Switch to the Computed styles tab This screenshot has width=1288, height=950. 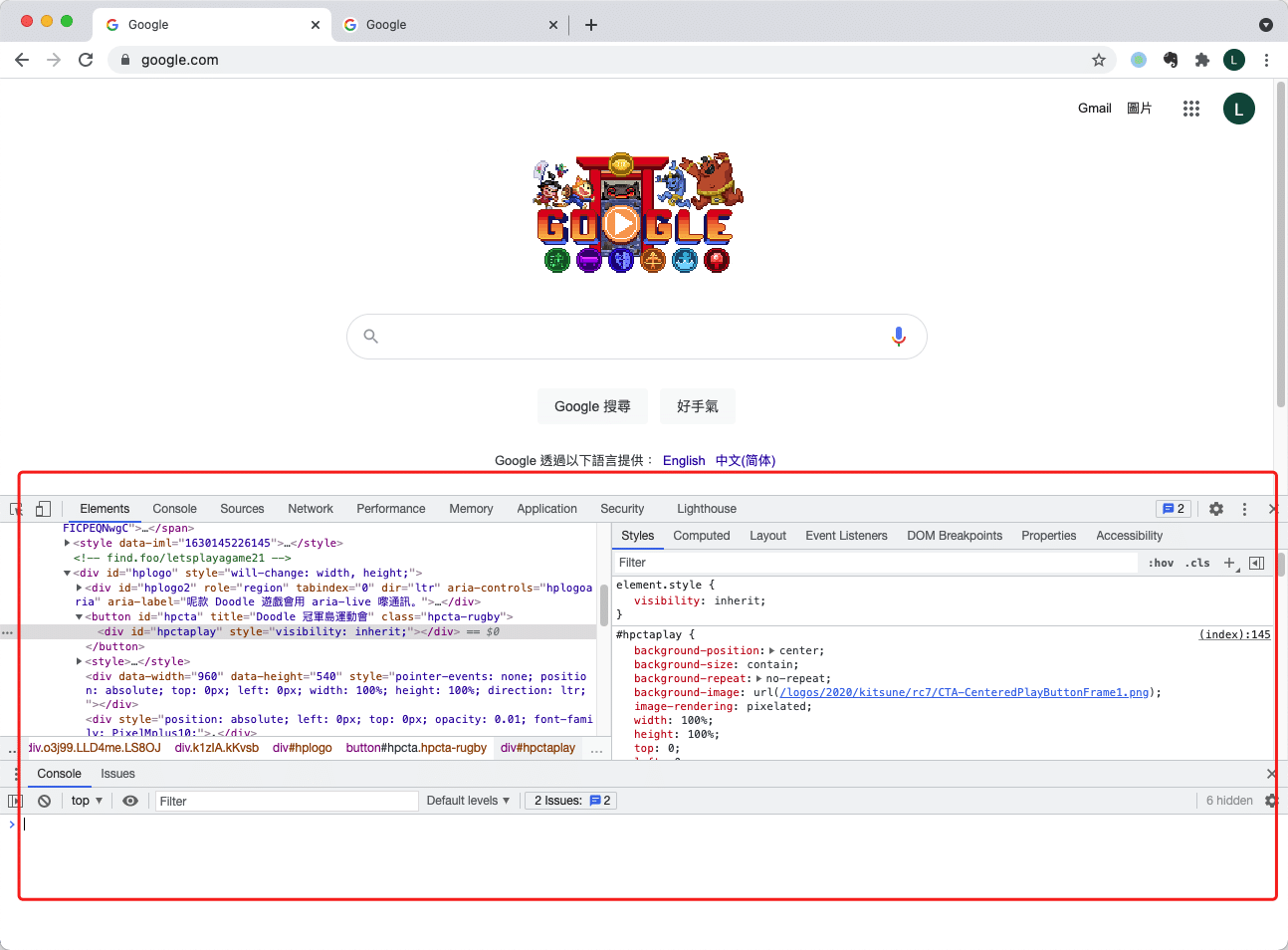[701, 536]
